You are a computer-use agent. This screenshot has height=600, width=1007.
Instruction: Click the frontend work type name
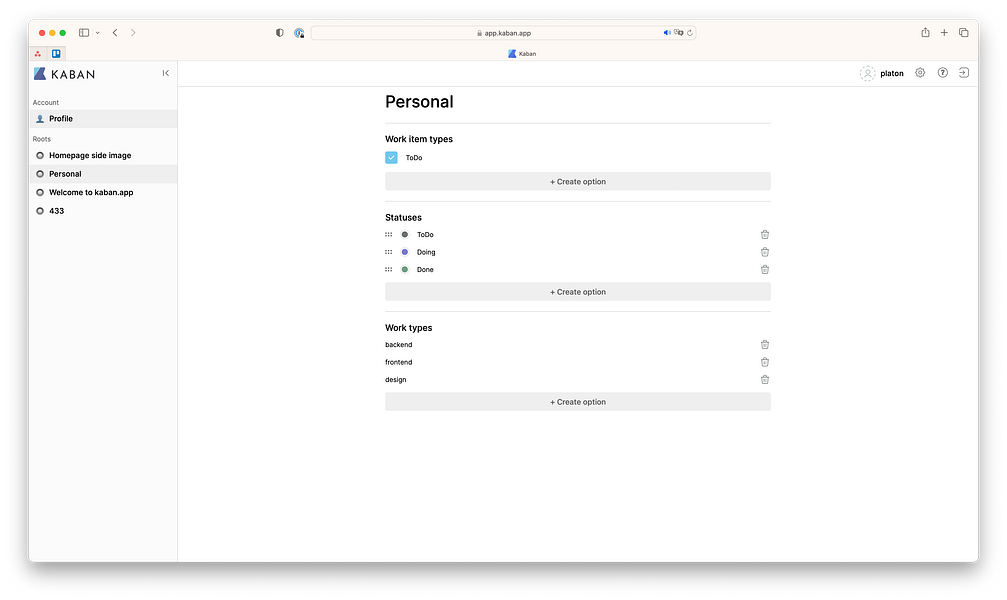[x=399, y=362]
